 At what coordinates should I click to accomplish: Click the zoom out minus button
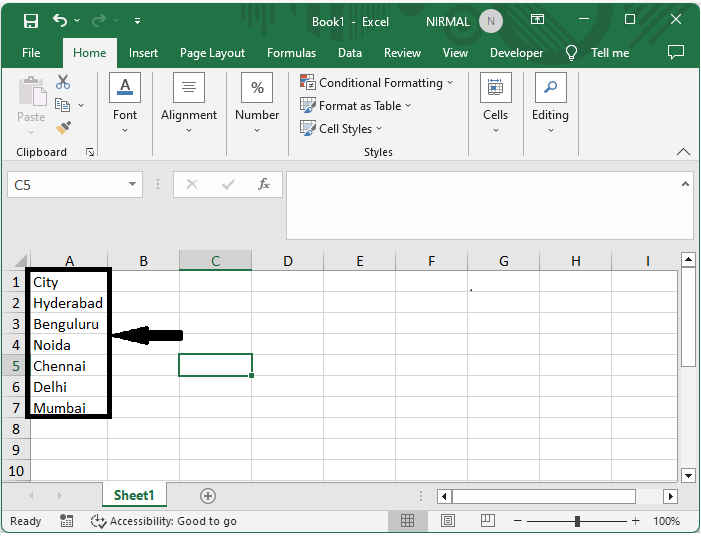point(518,521)
